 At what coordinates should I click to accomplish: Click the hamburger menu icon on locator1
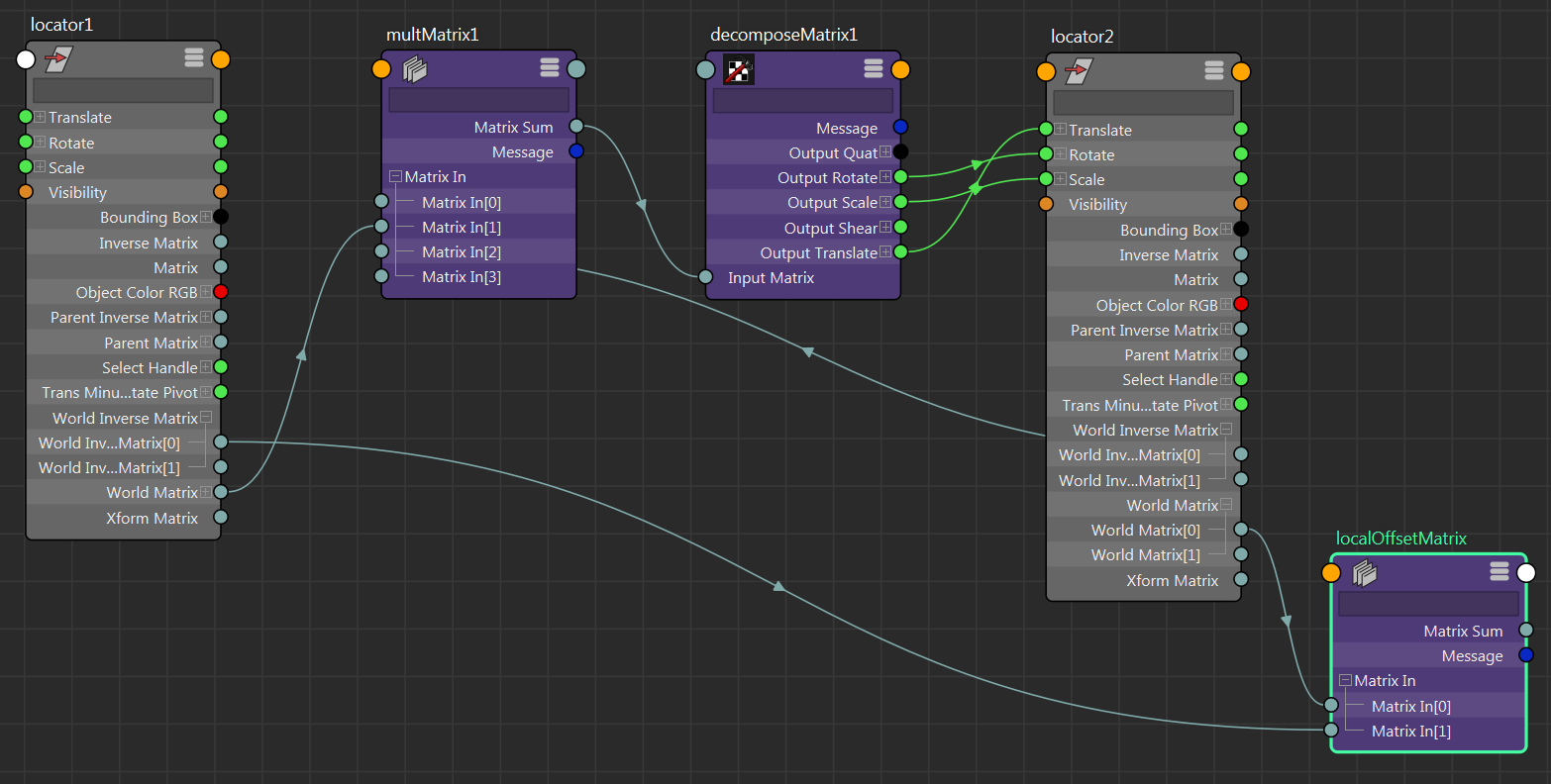pyautogui.click(x=194, y=57)
